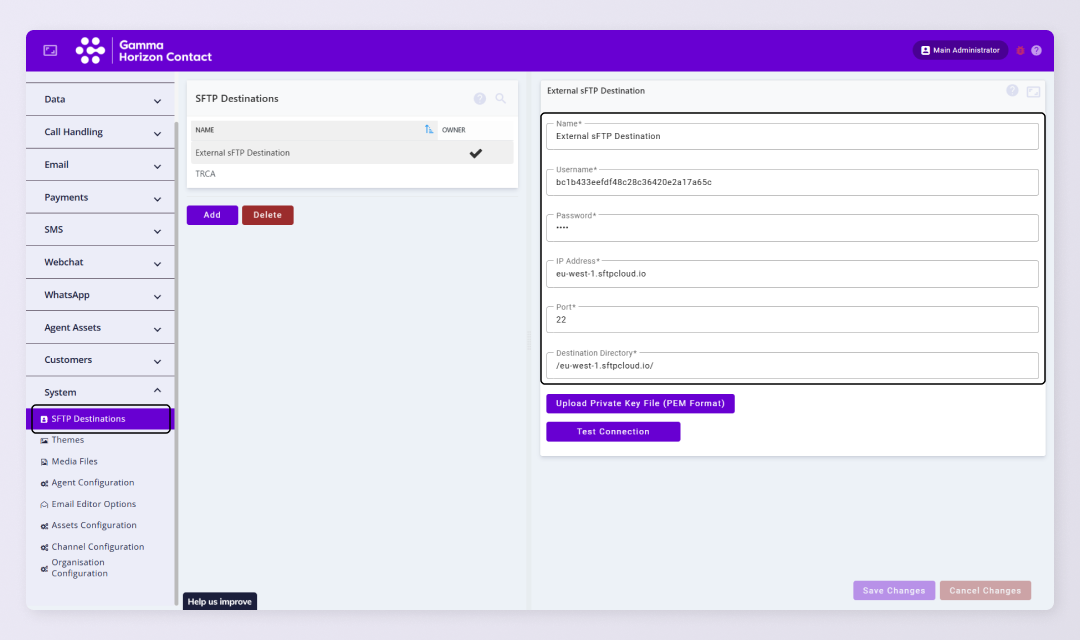
Task: Click the Upload Private Key File button
Action: [640, 403]
